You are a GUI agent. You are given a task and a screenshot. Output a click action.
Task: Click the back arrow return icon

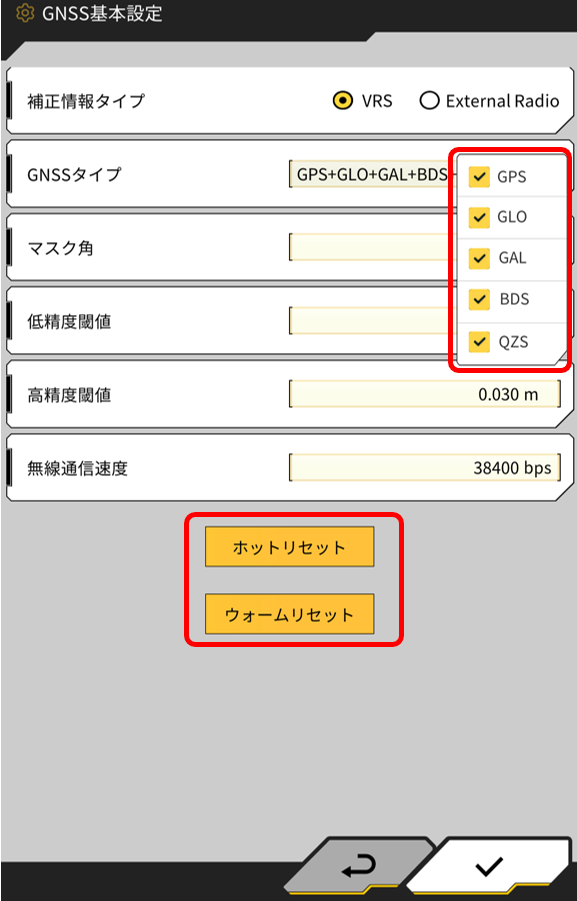[359, 867]
